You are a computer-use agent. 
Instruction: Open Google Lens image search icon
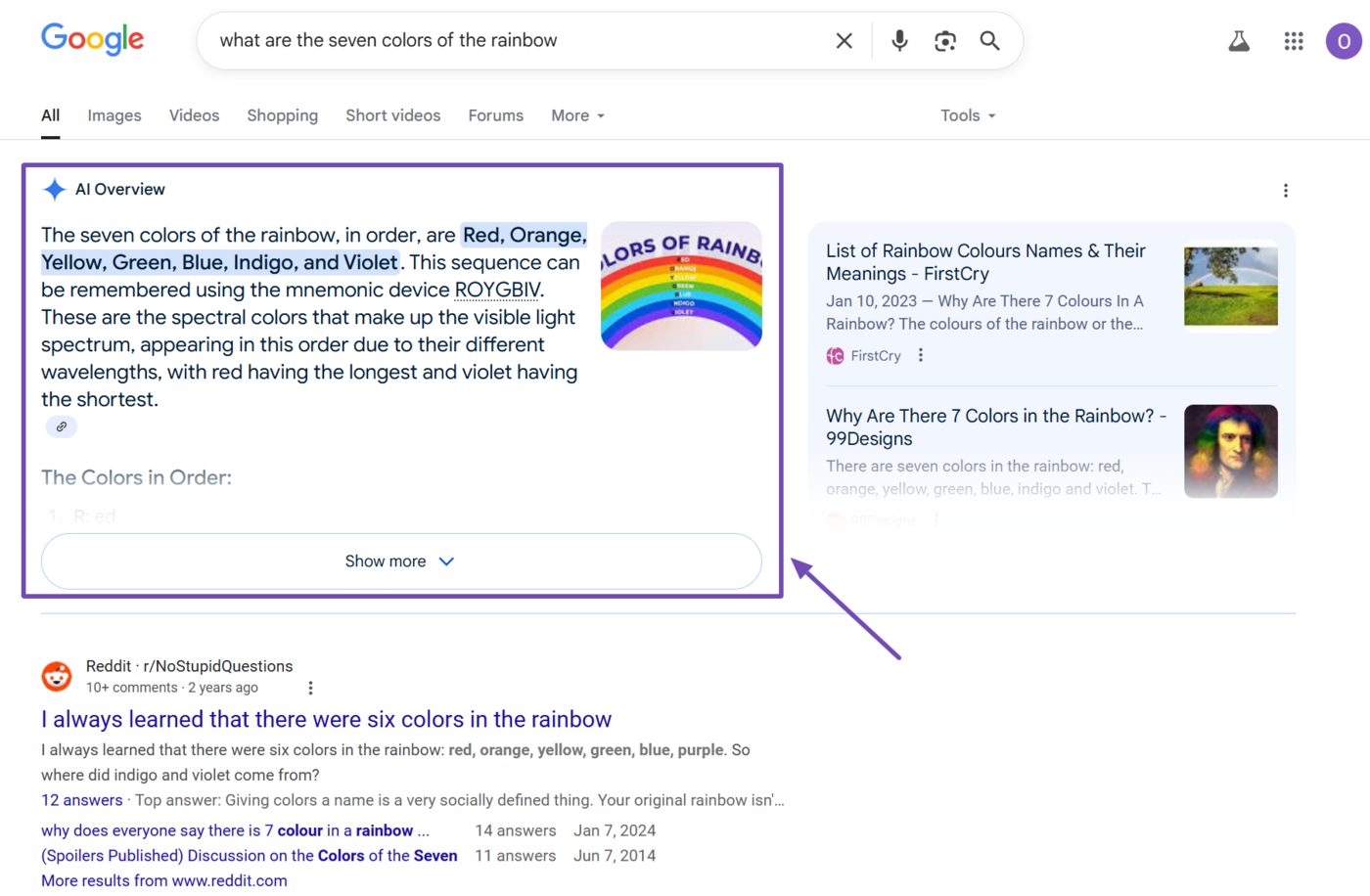[x=944, y=41]
